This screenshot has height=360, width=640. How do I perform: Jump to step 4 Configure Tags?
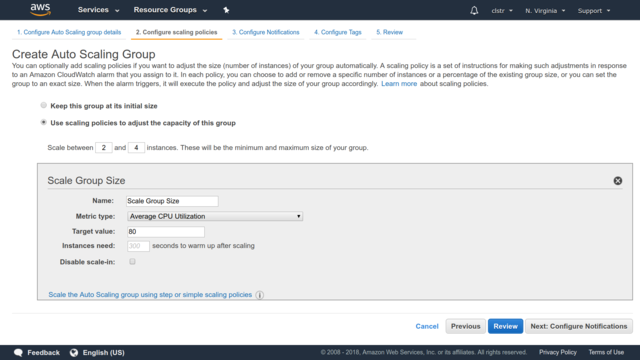[x=338, y=32]
